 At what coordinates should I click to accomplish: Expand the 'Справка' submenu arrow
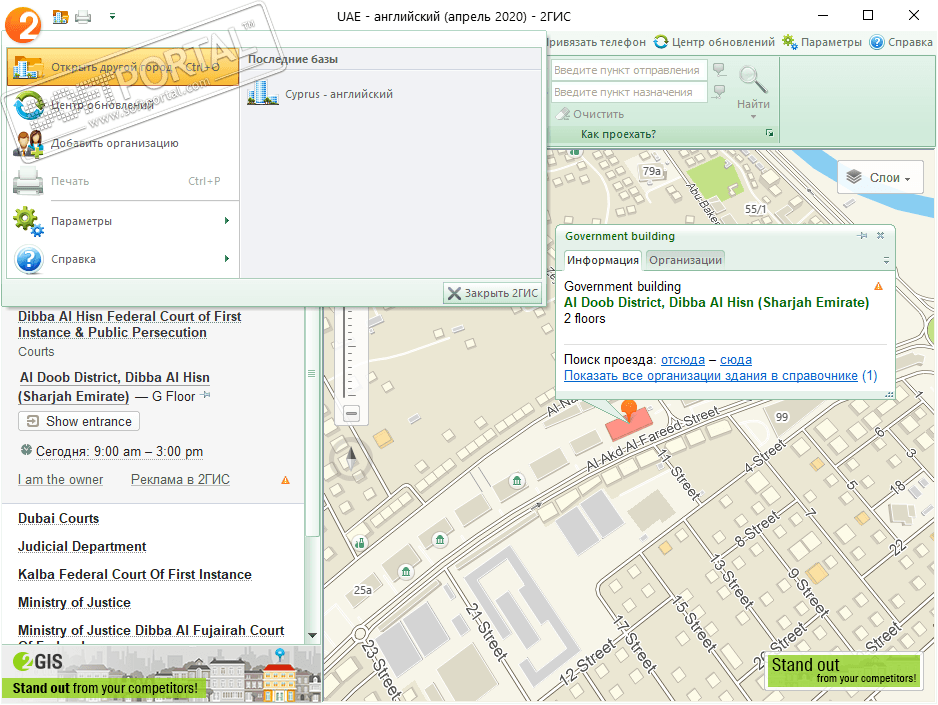pyautogui.click(x=227, y=259)
